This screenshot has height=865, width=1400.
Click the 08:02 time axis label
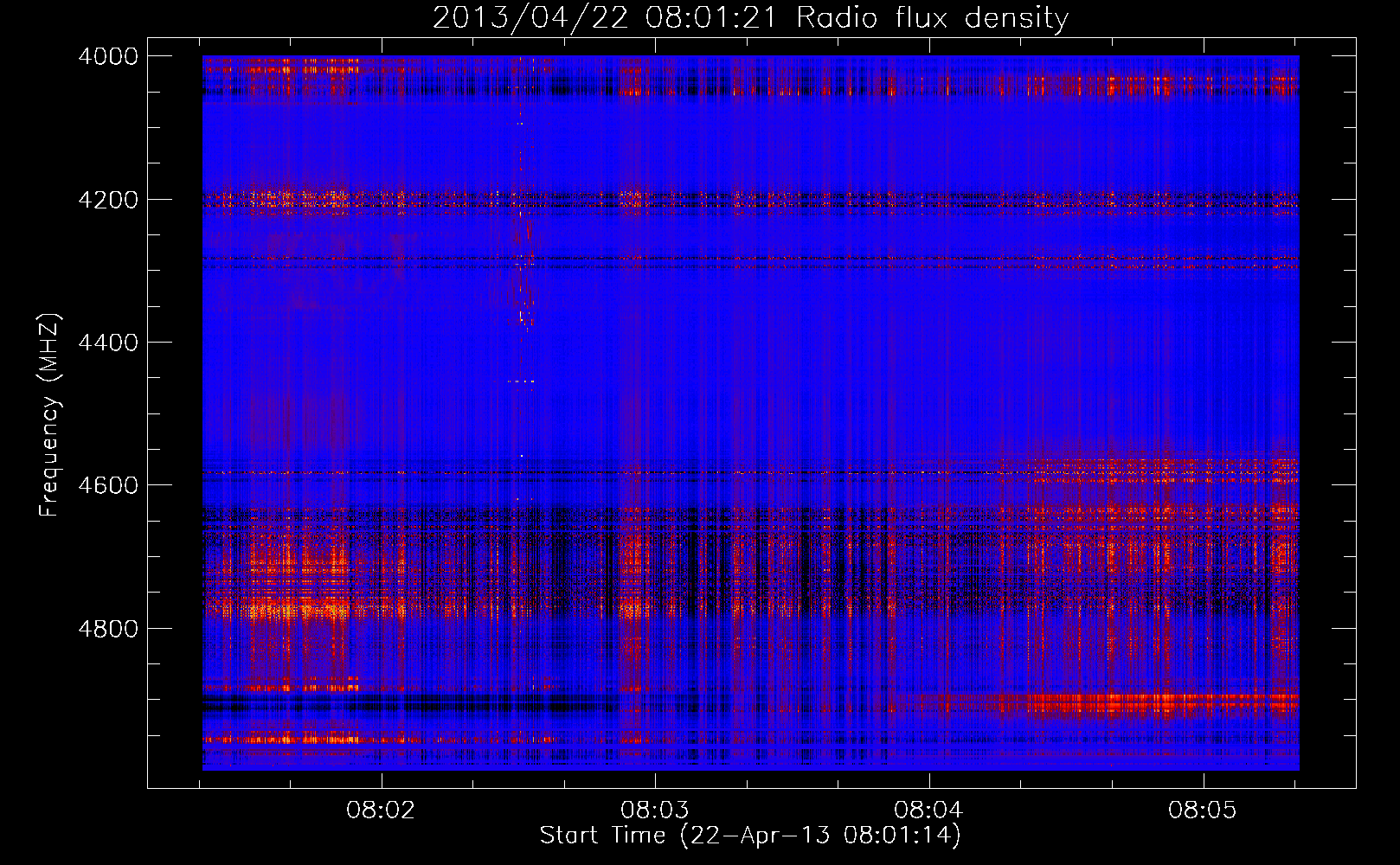pos(381,811)
